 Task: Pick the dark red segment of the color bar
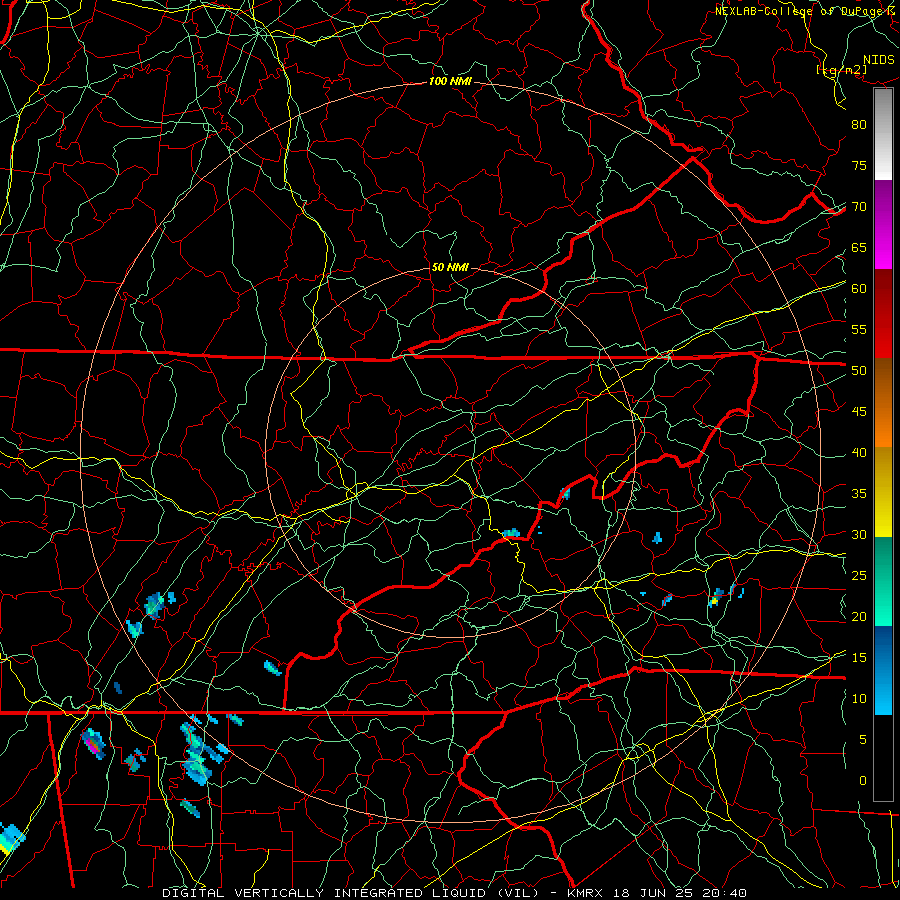[883, 314]
